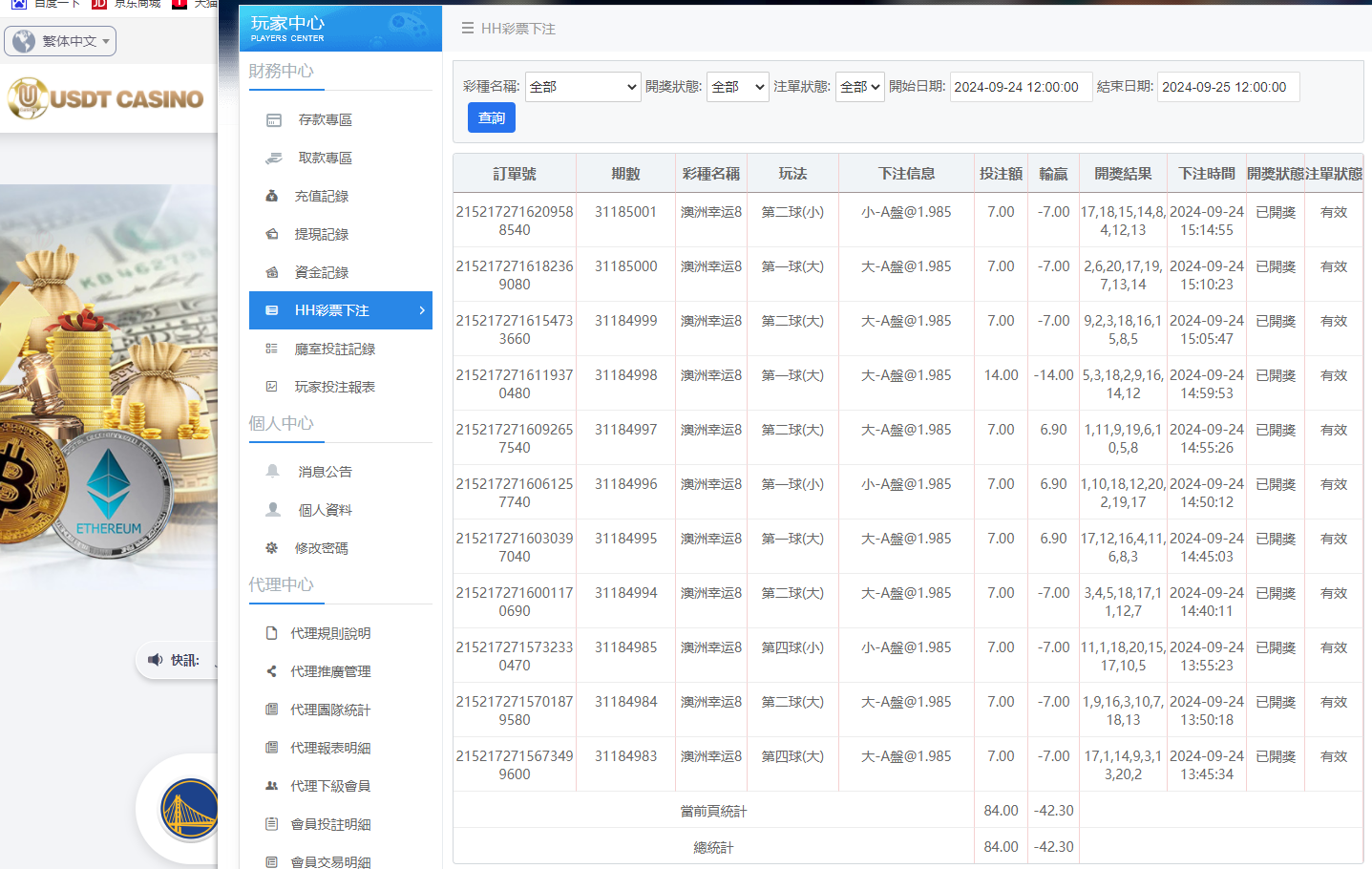1372x869 pixels.
Task: Click the 快訊 speaker icon
Action: point(156,660)
